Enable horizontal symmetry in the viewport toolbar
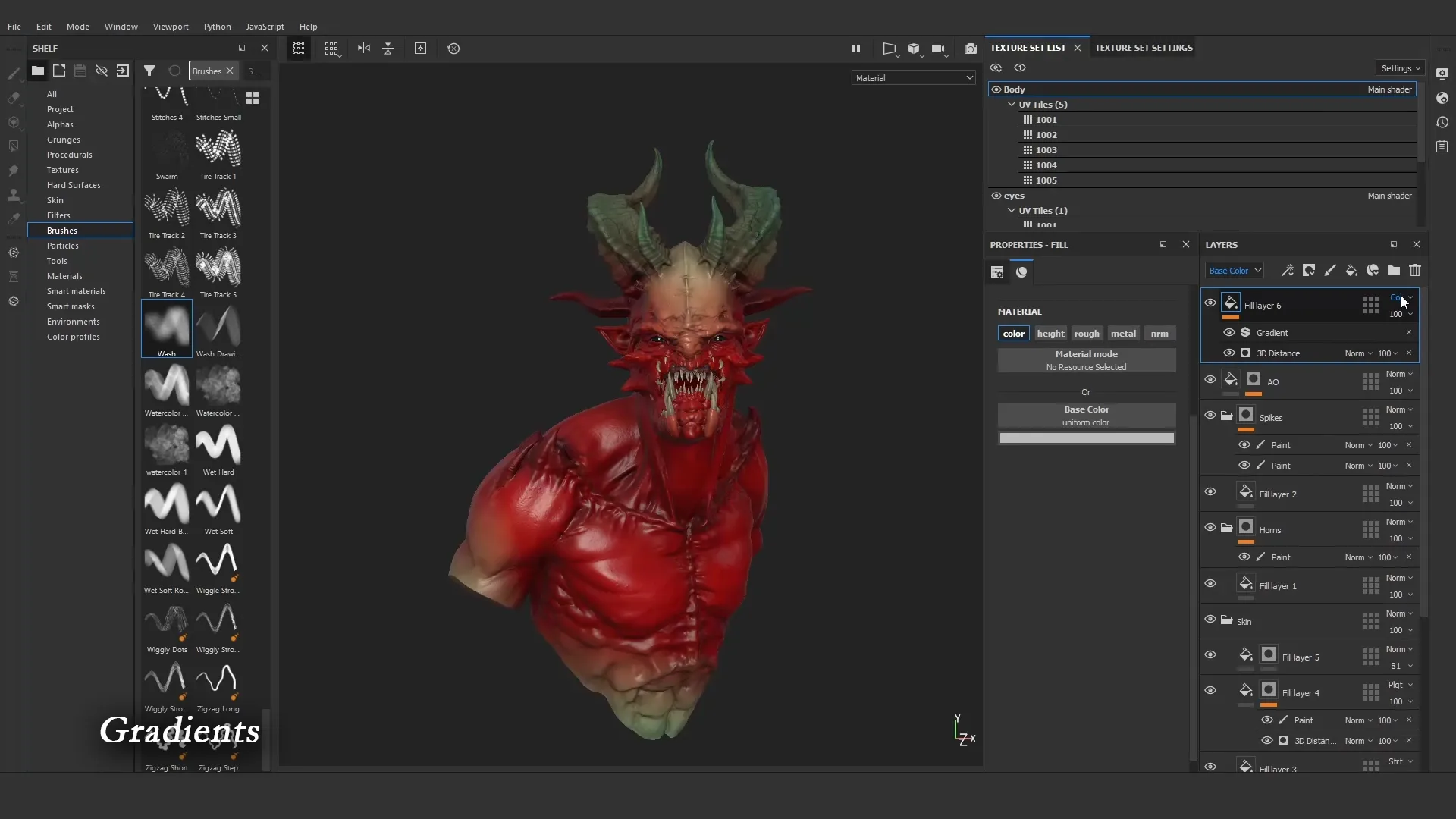Viewport: 1456px width, 819px height. click(x=364, y=48)
